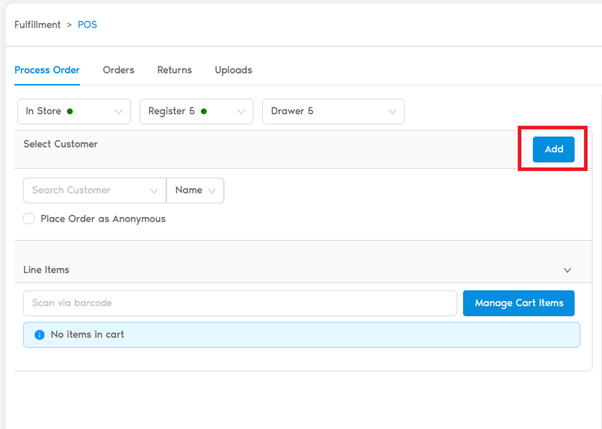Click the No items in cart notice
This screenshot has height=429, width=602.
(x=300, y=335)
